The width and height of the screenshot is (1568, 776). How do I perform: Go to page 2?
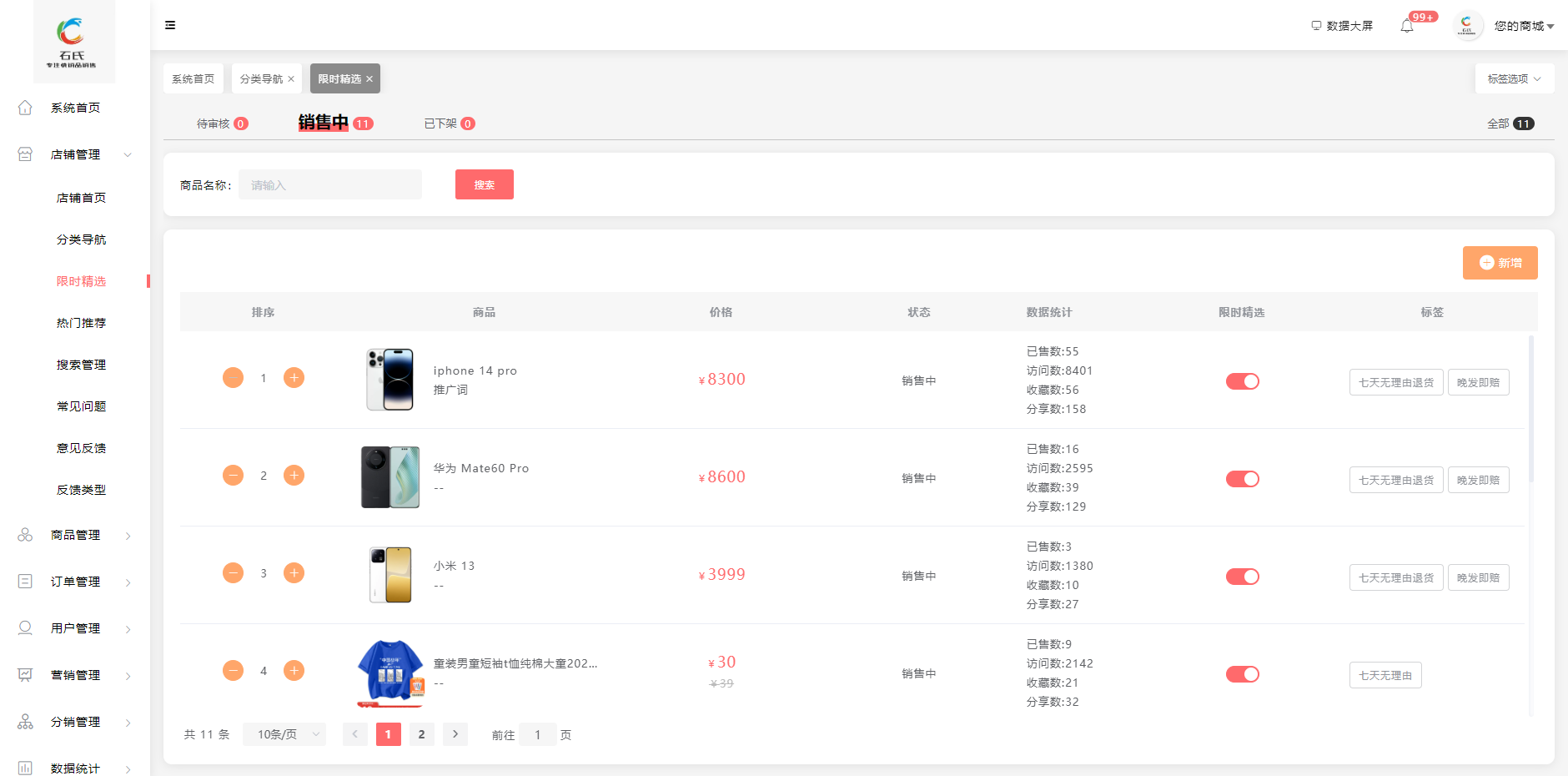(422, 734)
